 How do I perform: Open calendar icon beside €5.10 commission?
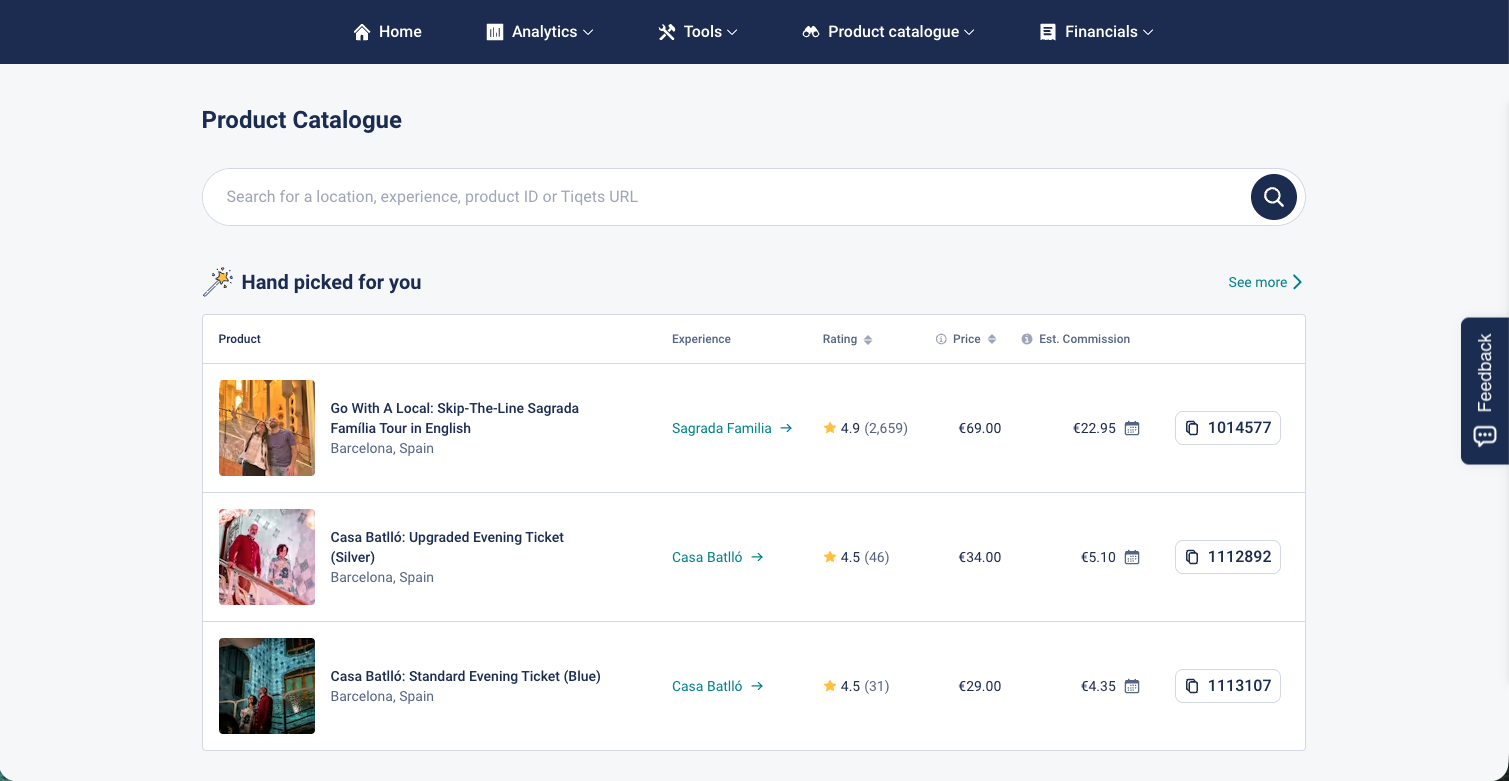1132,557
